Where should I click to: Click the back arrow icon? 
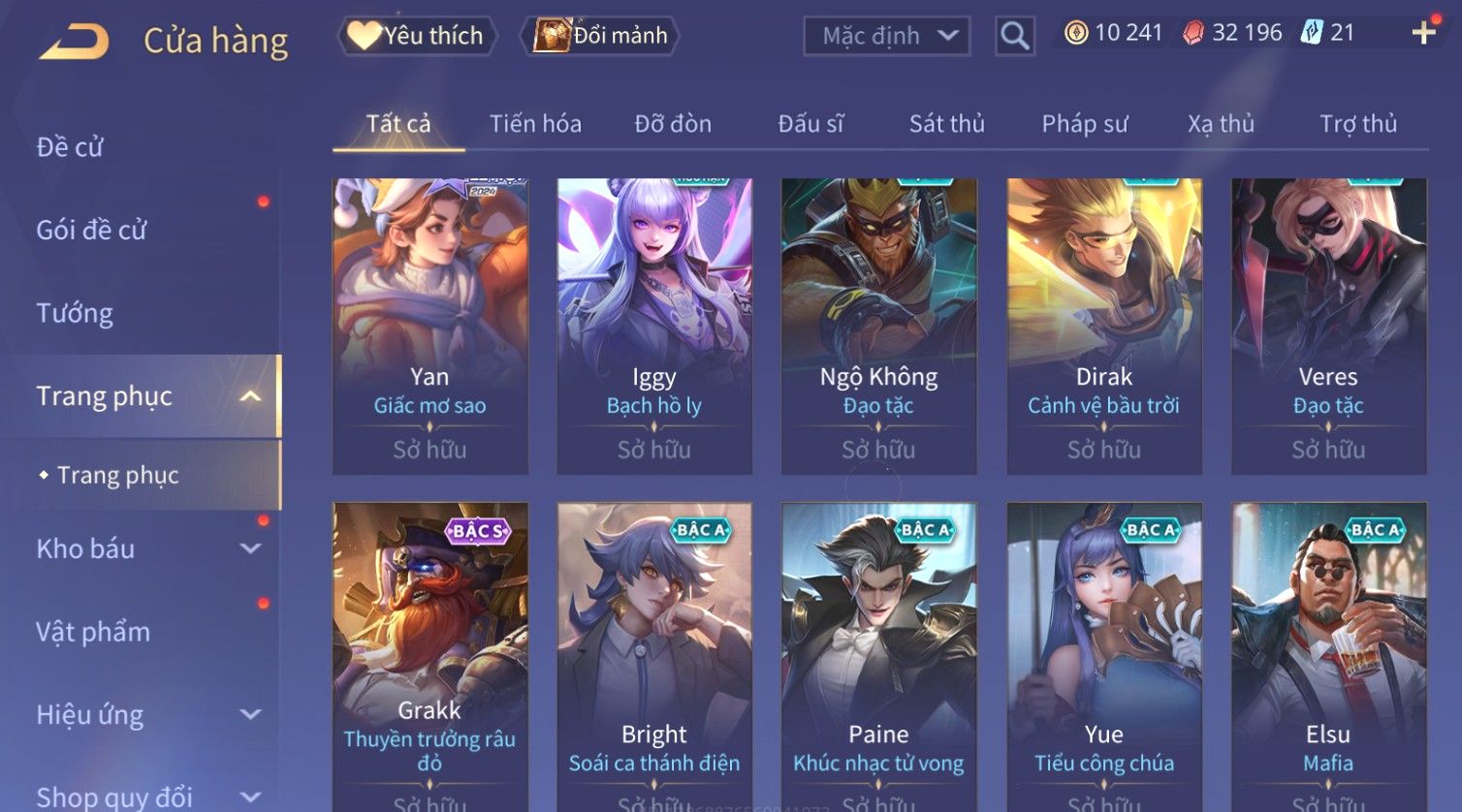click(74, 42)
